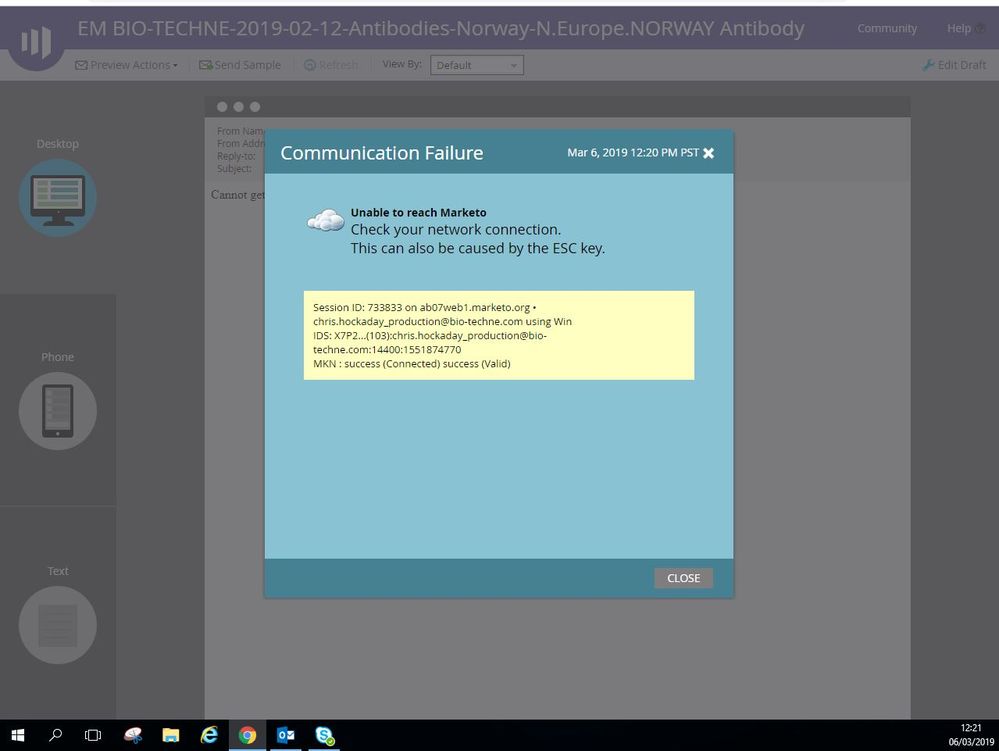The height and width of the screenshot is (751, 999).
Task: Open the Preview Actions menu
Action: point(126,65)
